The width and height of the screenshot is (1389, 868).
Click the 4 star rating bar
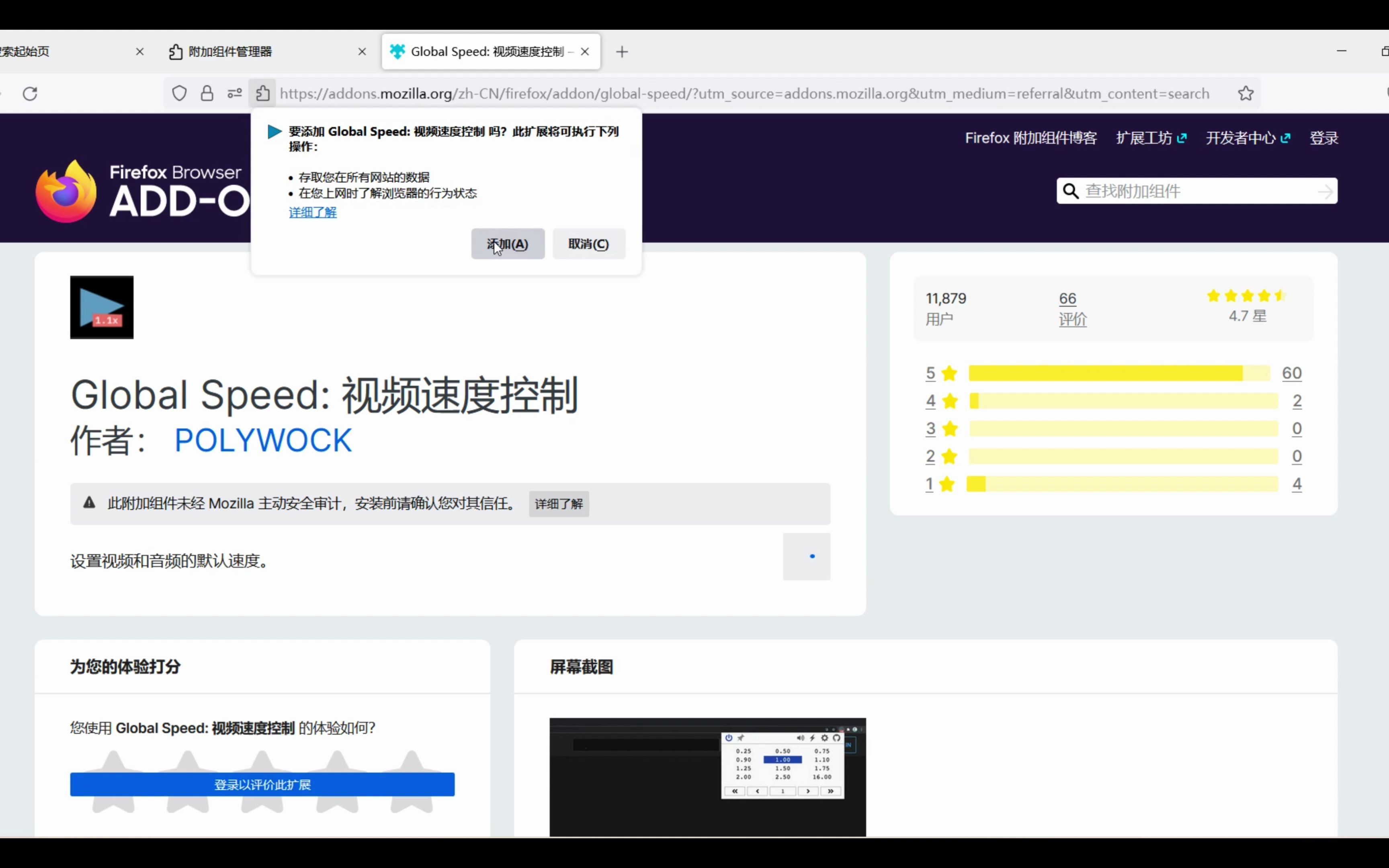1123,401
